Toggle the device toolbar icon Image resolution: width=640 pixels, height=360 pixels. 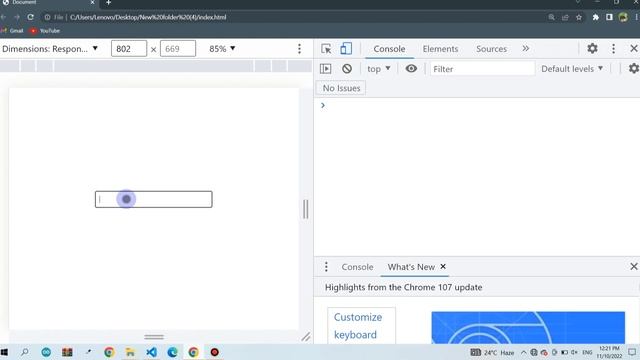tap(346, 49)
